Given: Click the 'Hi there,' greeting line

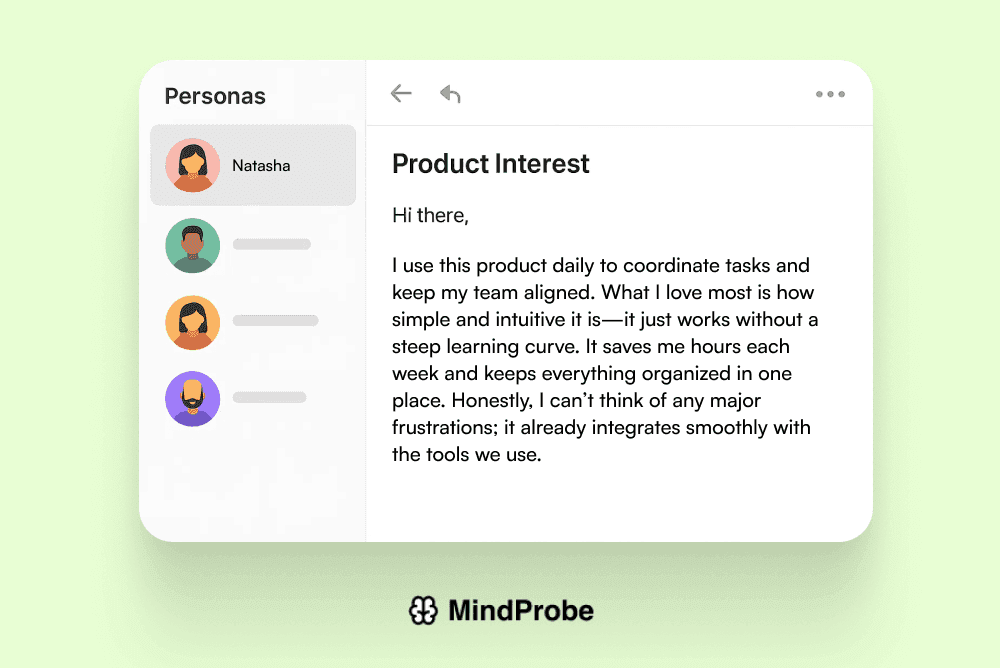Looking at the screenshot, I should pos(430,215).
